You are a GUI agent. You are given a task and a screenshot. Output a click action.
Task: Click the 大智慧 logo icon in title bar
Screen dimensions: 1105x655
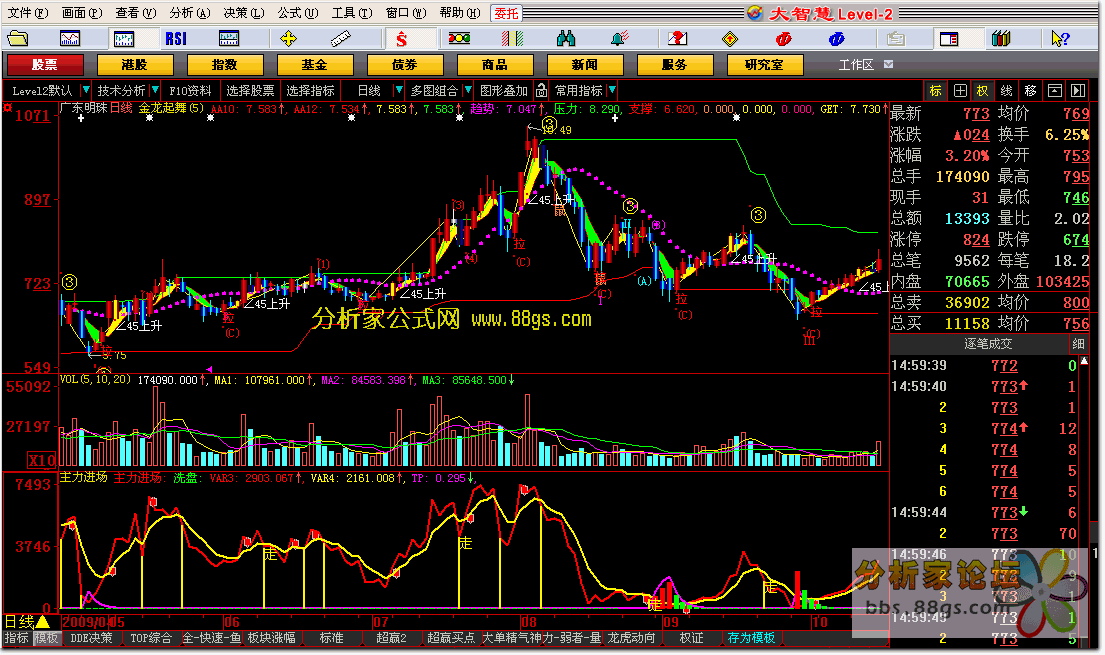coord(755,13)
